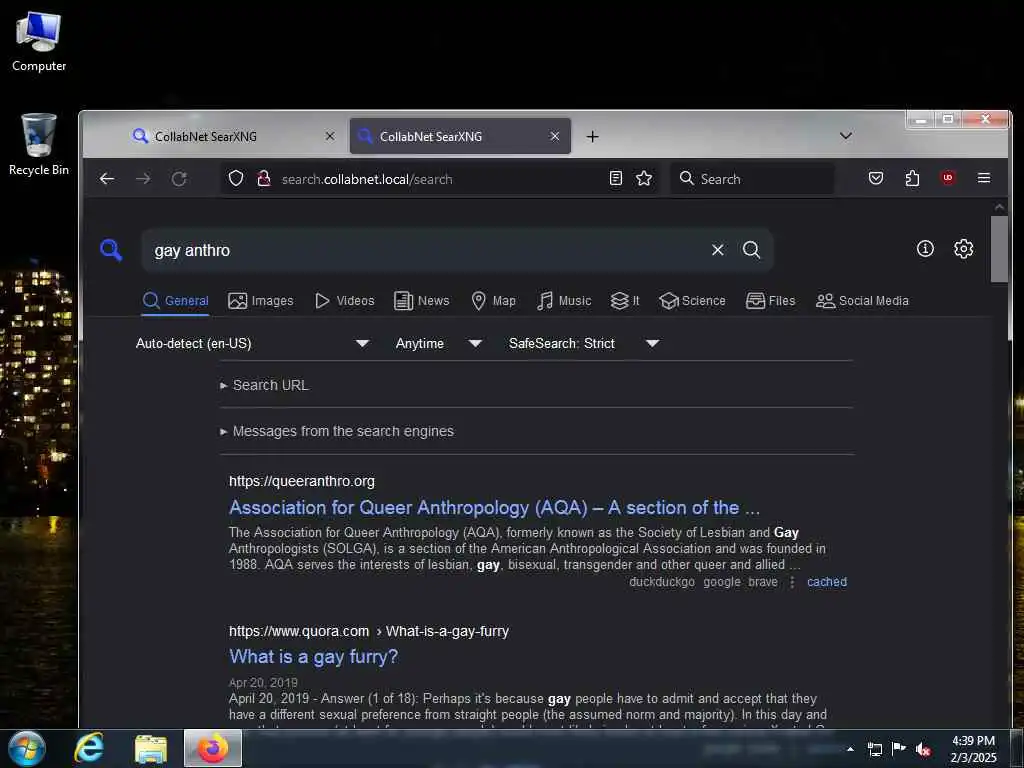Submit search with the magnifier button
This screenshot has width=1024, height=768.
tap(751, 249)
